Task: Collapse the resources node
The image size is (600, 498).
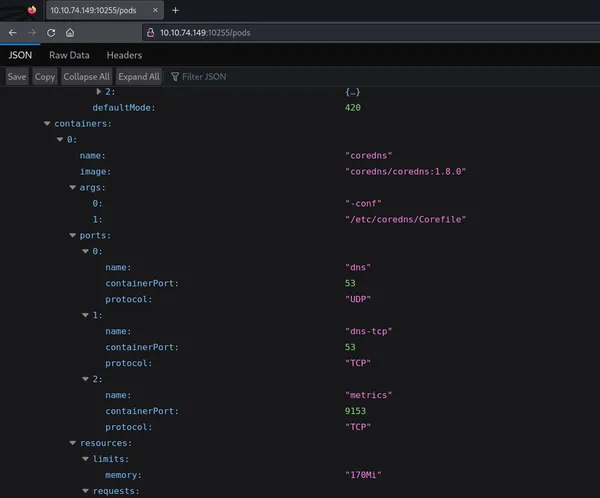Action: [x=73, y=443]
